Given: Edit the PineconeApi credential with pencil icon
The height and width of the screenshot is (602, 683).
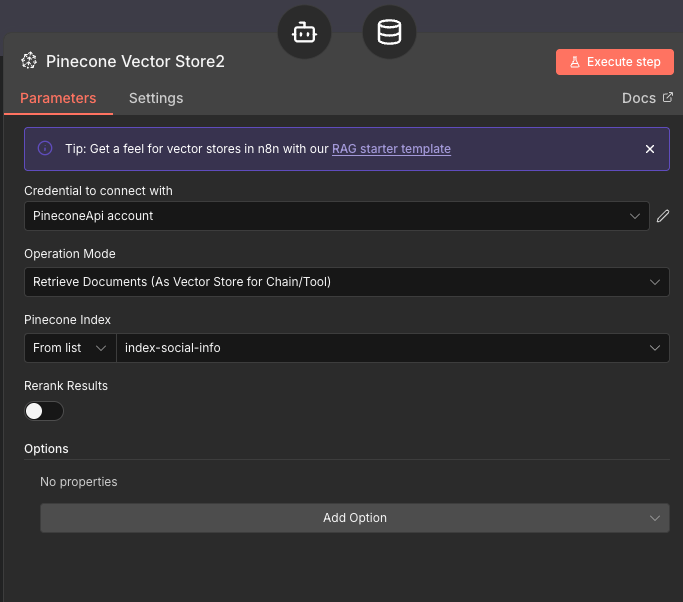Looking at the screenshot, I should coord(663,216).
